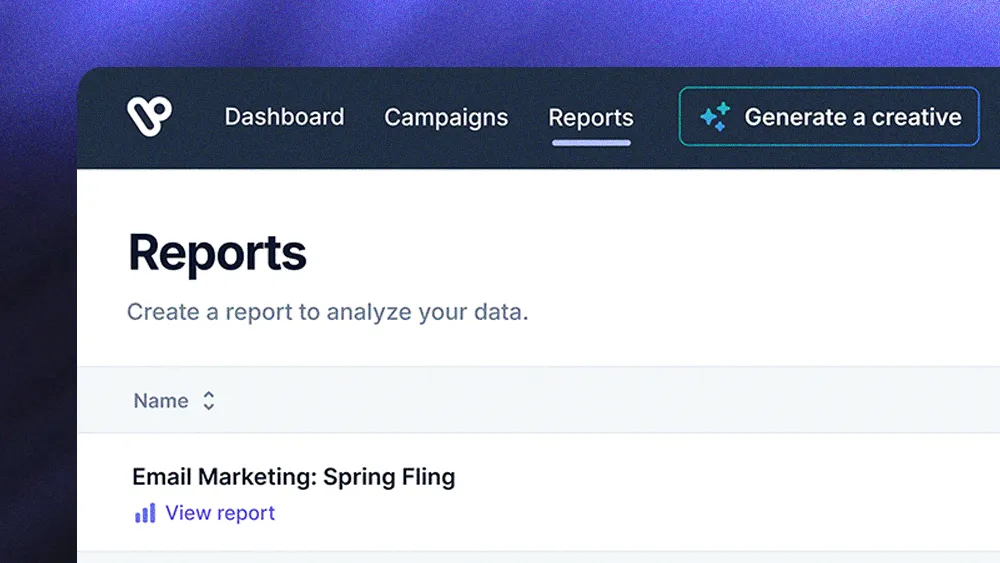Select the Reports tab
This screenshot has width=1000, height=563.
pos(591,117)
